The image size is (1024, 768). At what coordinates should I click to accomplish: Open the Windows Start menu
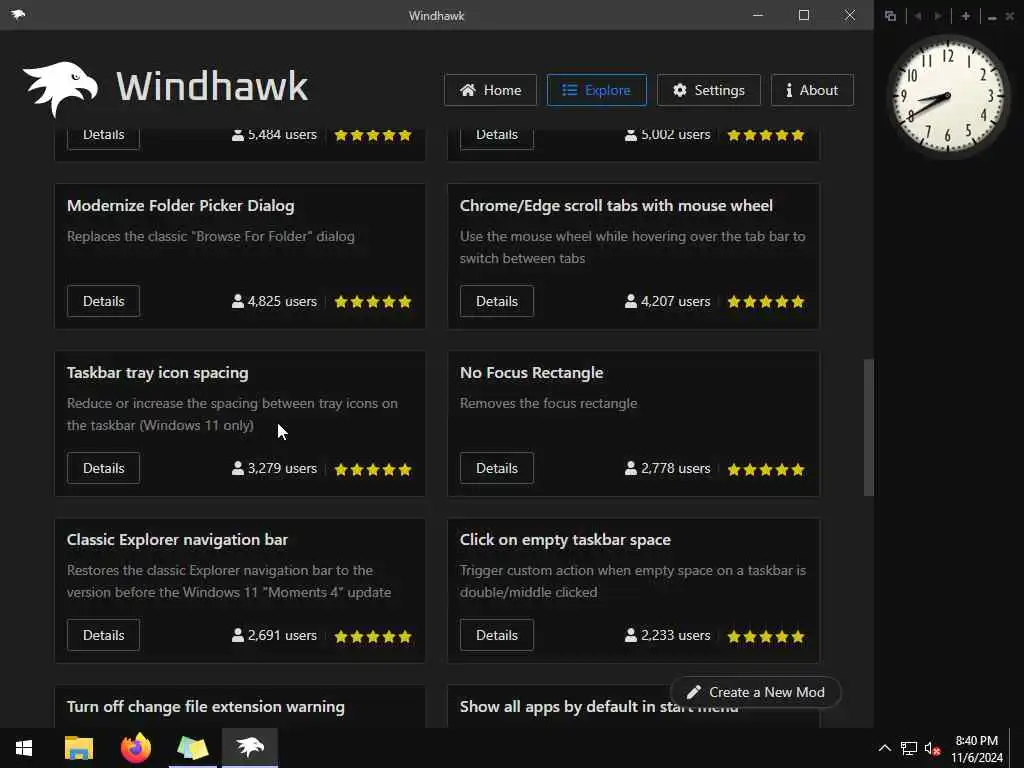pyautogui.click(x=24, y=748)
